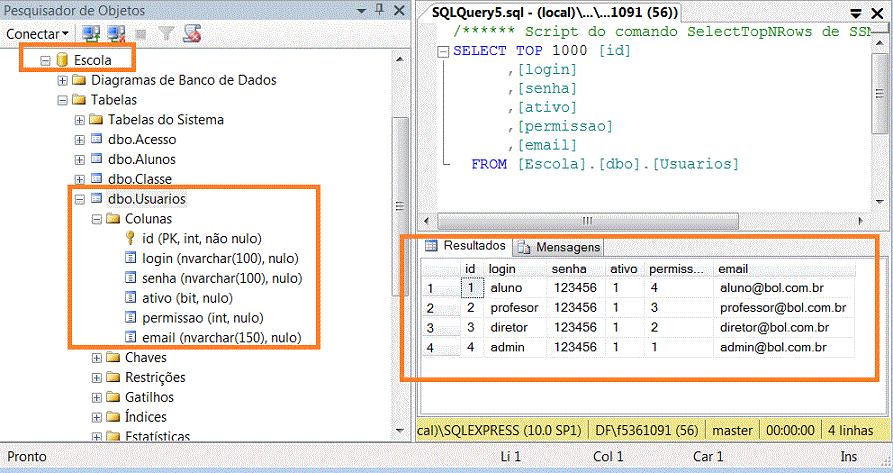Collapse the Tabelas folder
893x473 pixels.
63,100
